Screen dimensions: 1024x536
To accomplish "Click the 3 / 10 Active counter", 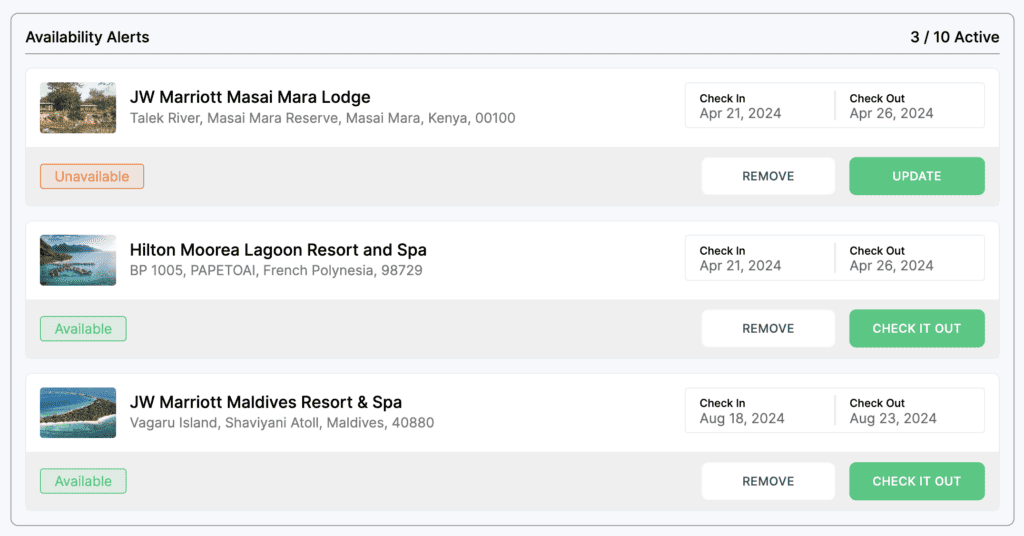I will pos(954,37).
